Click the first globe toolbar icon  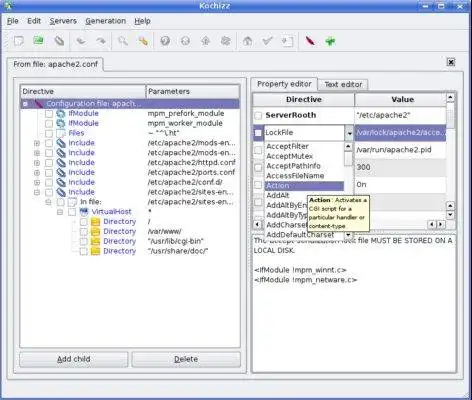tap(165, 41)
